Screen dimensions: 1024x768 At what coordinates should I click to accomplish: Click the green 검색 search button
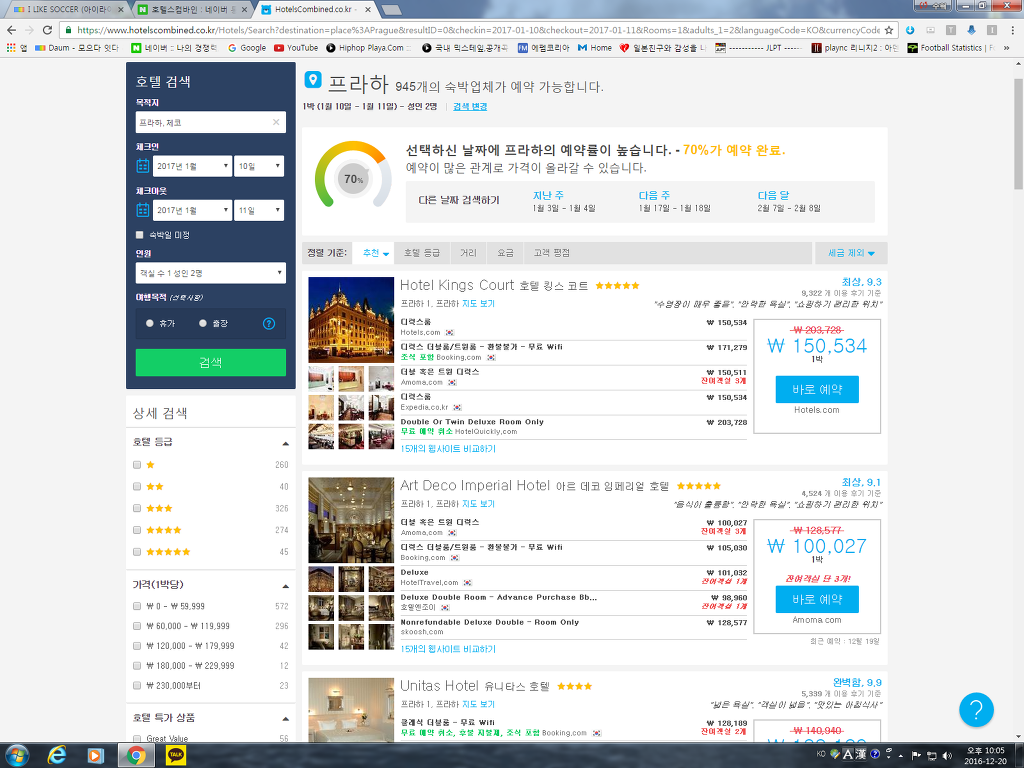211,362
